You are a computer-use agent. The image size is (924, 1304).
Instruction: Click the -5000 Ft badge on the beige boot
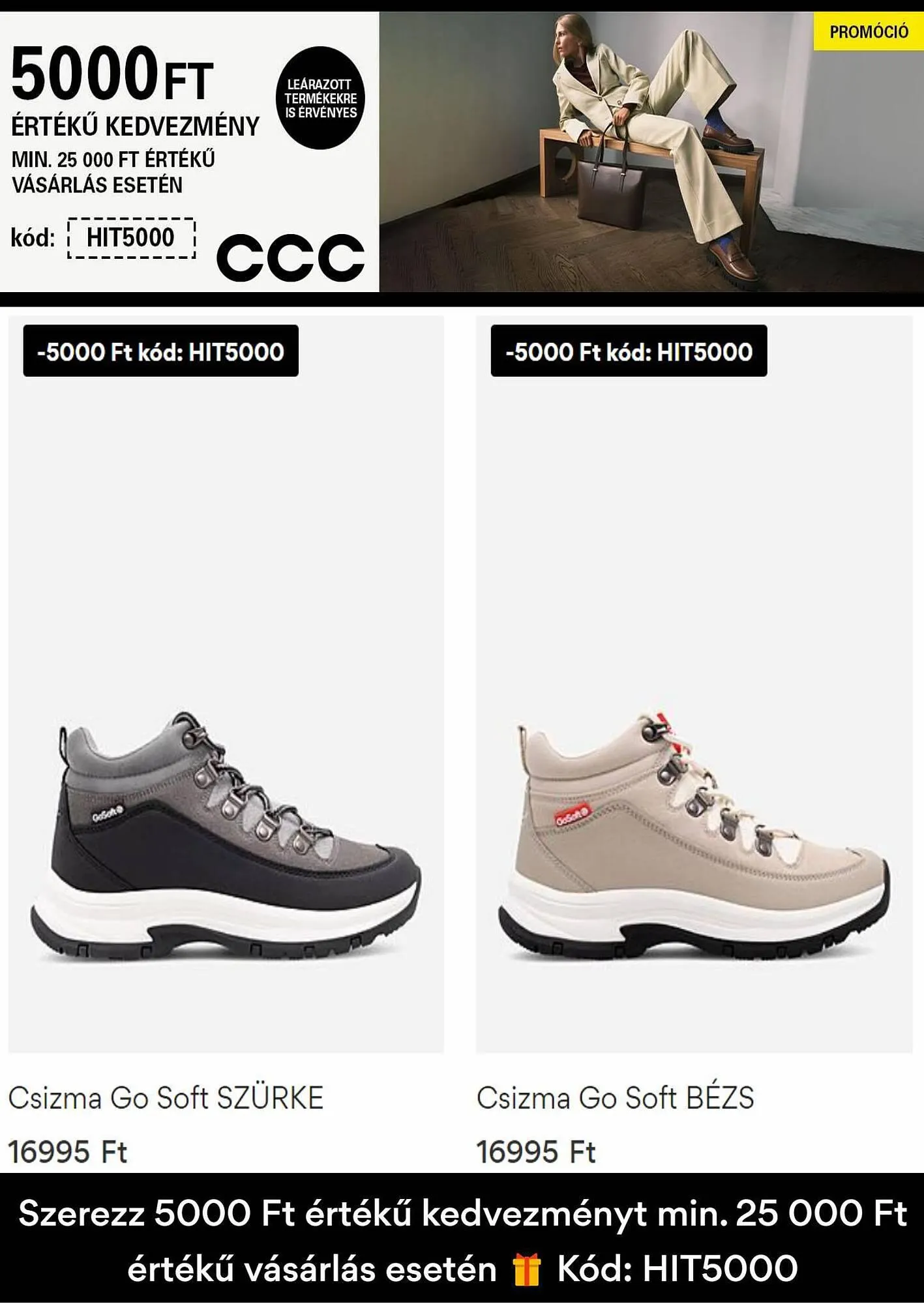coord(629,351)
